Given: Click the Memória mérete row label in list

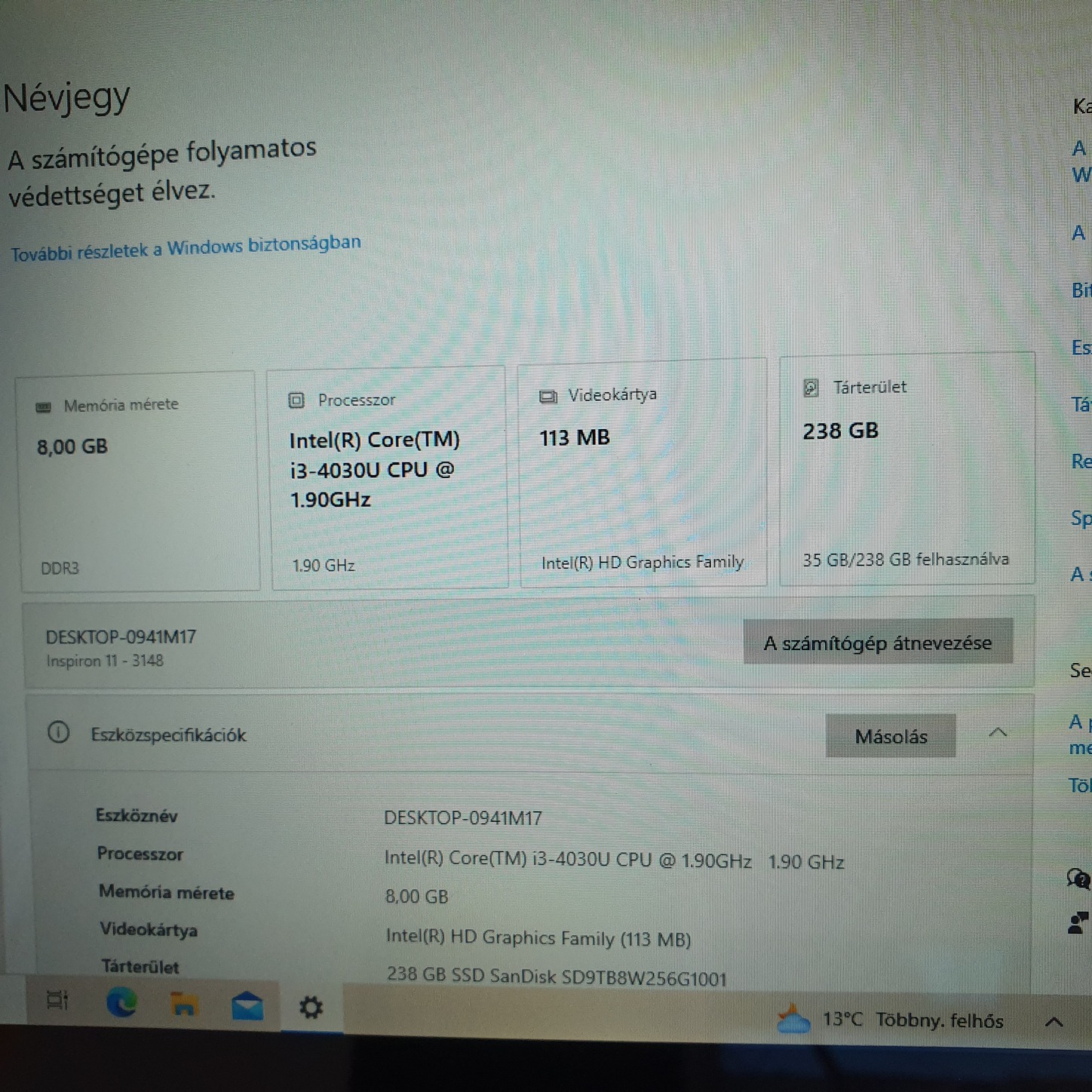Looking at the screenshot, I should click(x=167, y=892).
